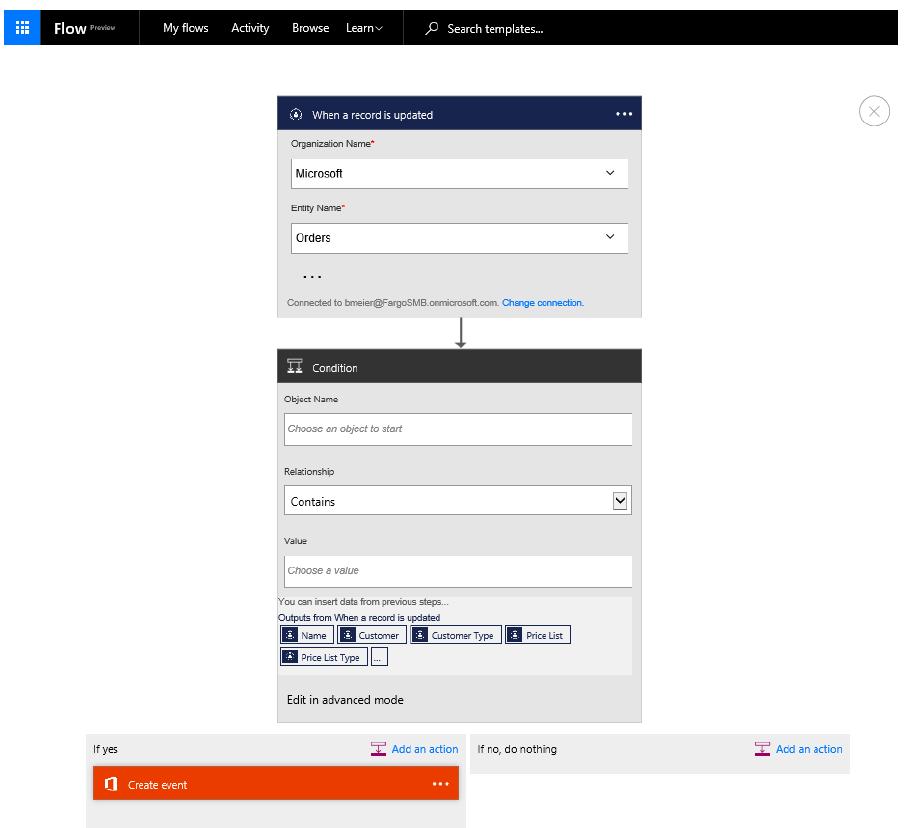The width and height of the screenshot is (916, 828).
Task: Expand the trigger's advanced options dots
Action: pos(312,277)
